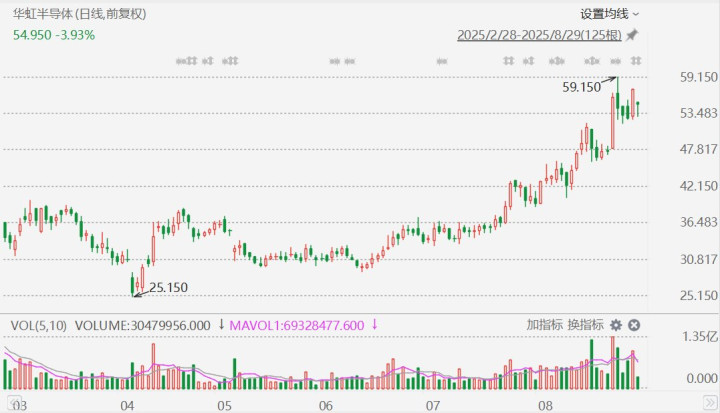Select the 08 month label on the timeline
This screenshot has height=413, width=720.
(x=546, y=405)
